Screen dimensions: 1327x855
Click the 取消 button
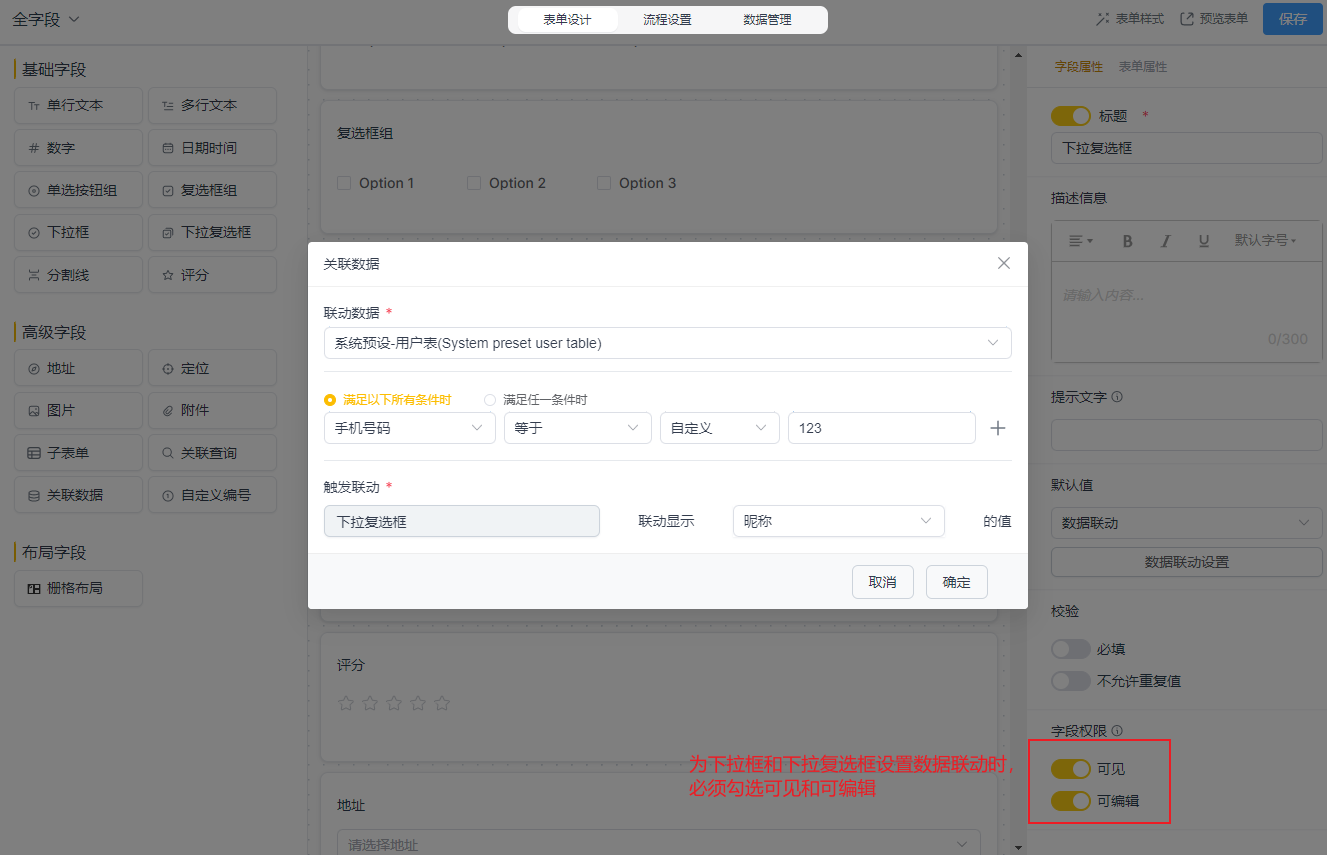pos(883,582)
